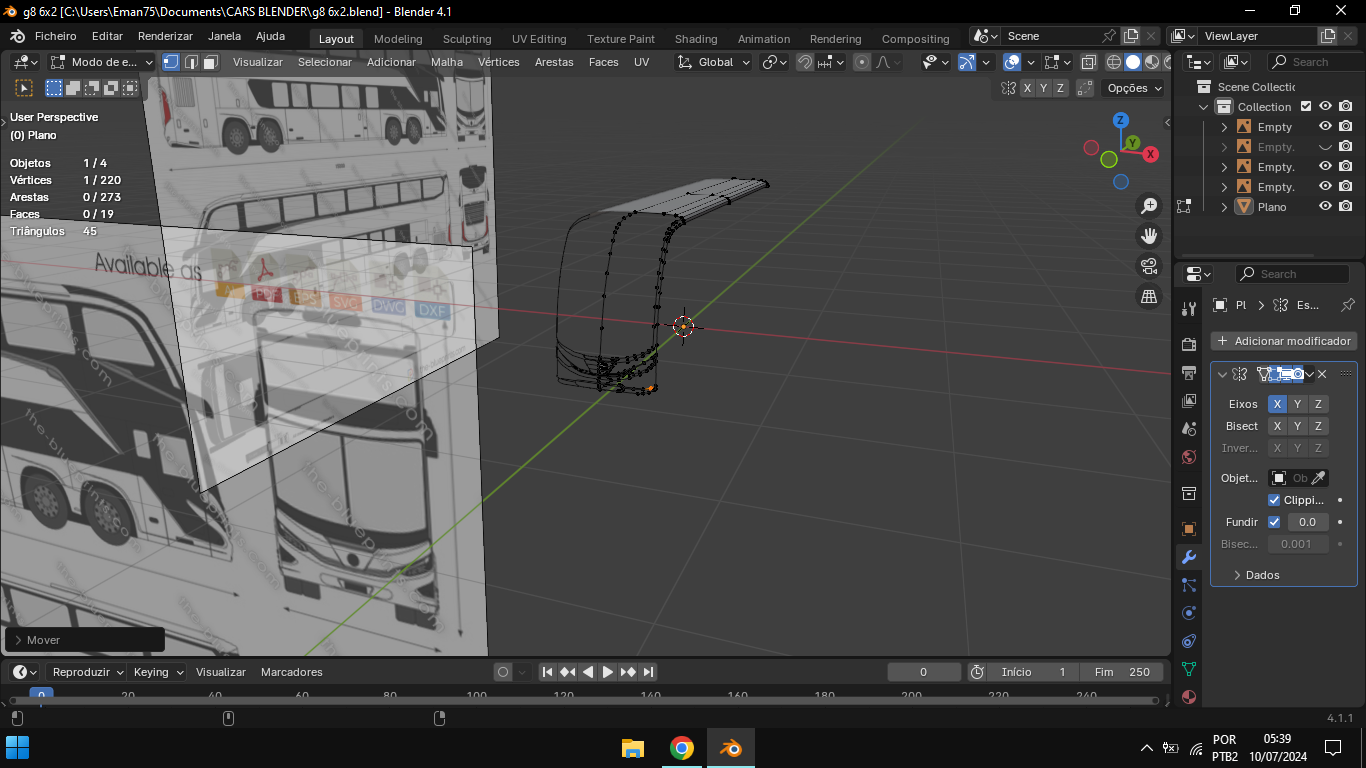The height and width of the screenshot is (768, 1366).
Task: Collapse the Collection tree in outliner
Action: click(1204, 107)
